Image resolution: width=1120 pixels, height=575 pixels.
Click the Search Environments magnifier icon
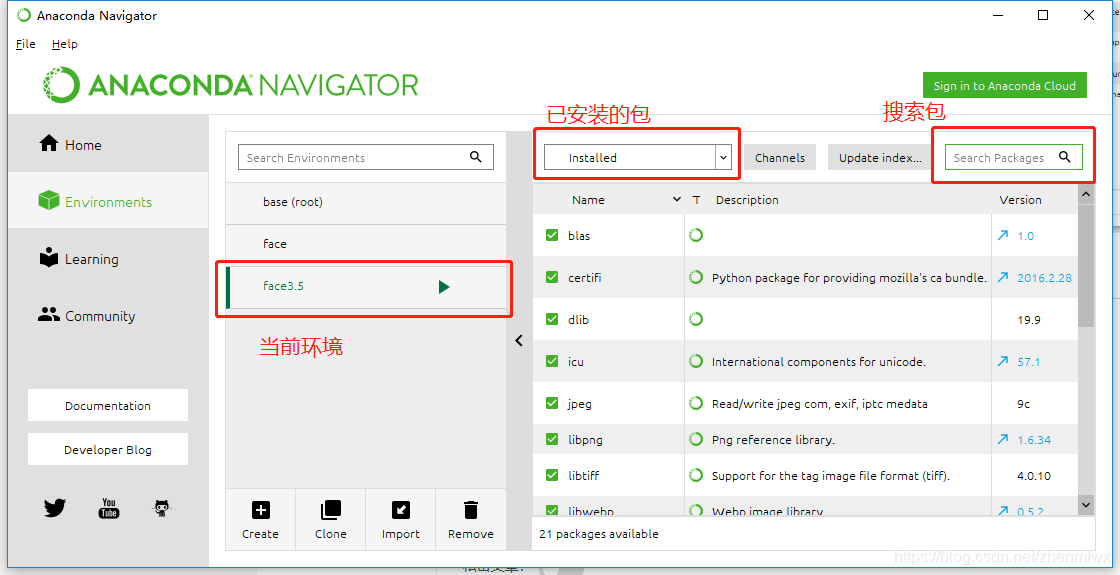[x=476, y=157]
